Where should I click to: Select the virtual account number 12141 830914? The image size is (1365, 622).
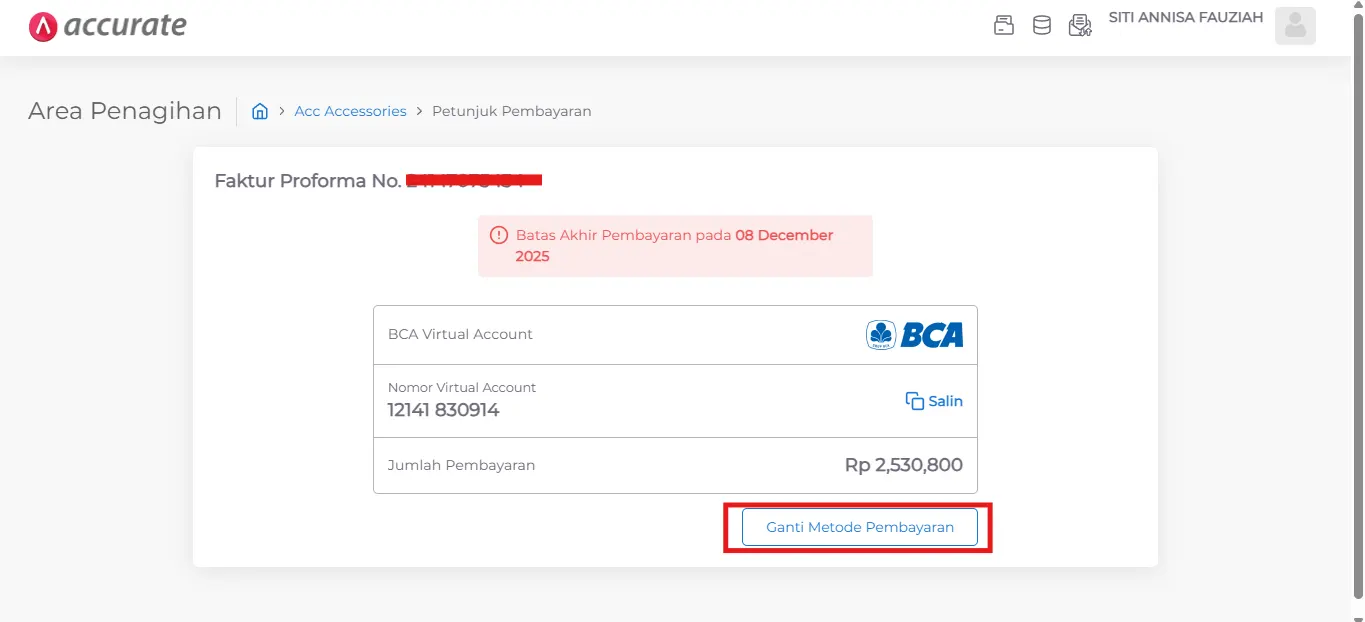point(443,410)
